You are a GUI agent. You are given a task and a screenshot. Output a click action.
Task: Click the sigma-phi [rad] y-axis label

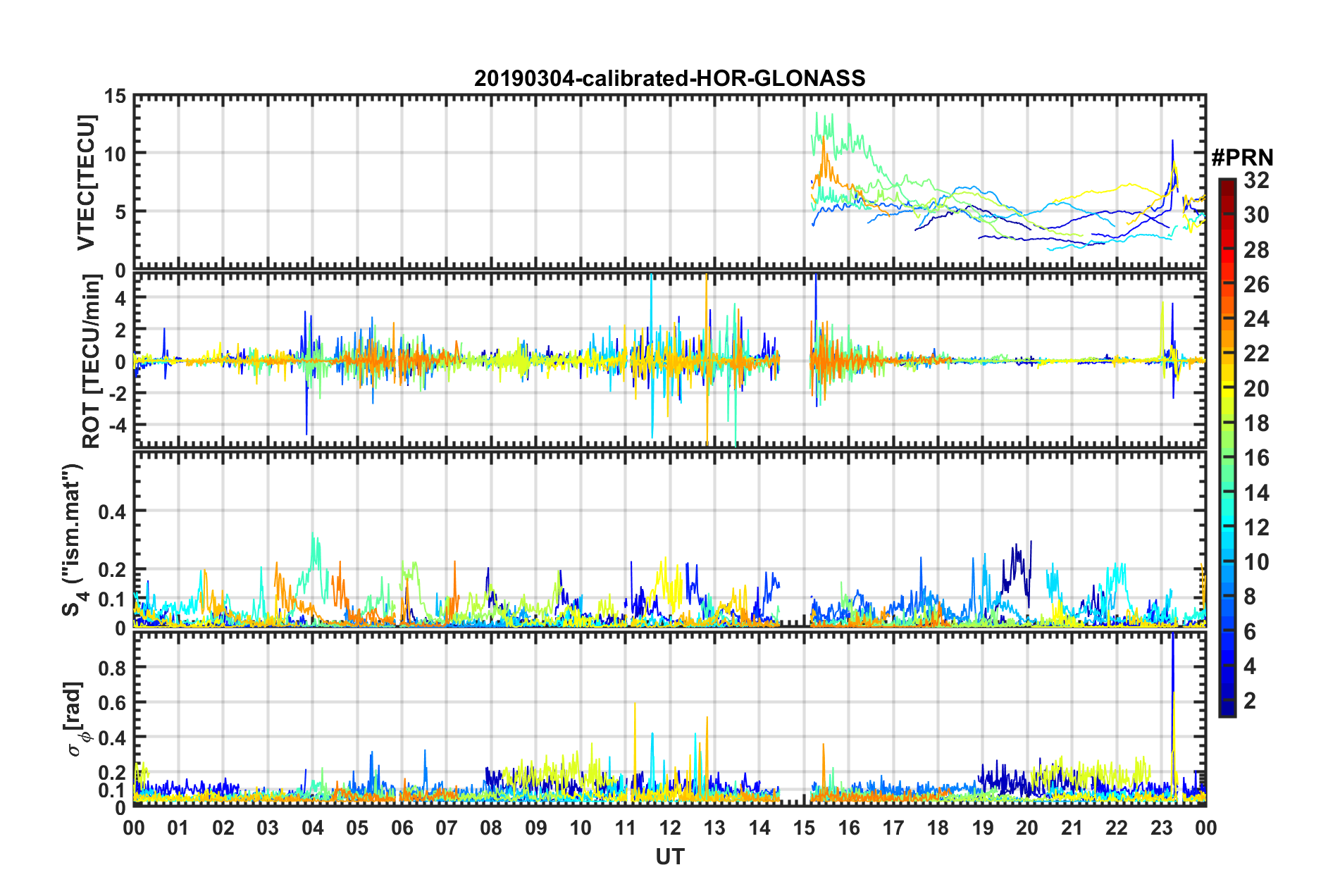click(x=76, y=718)
